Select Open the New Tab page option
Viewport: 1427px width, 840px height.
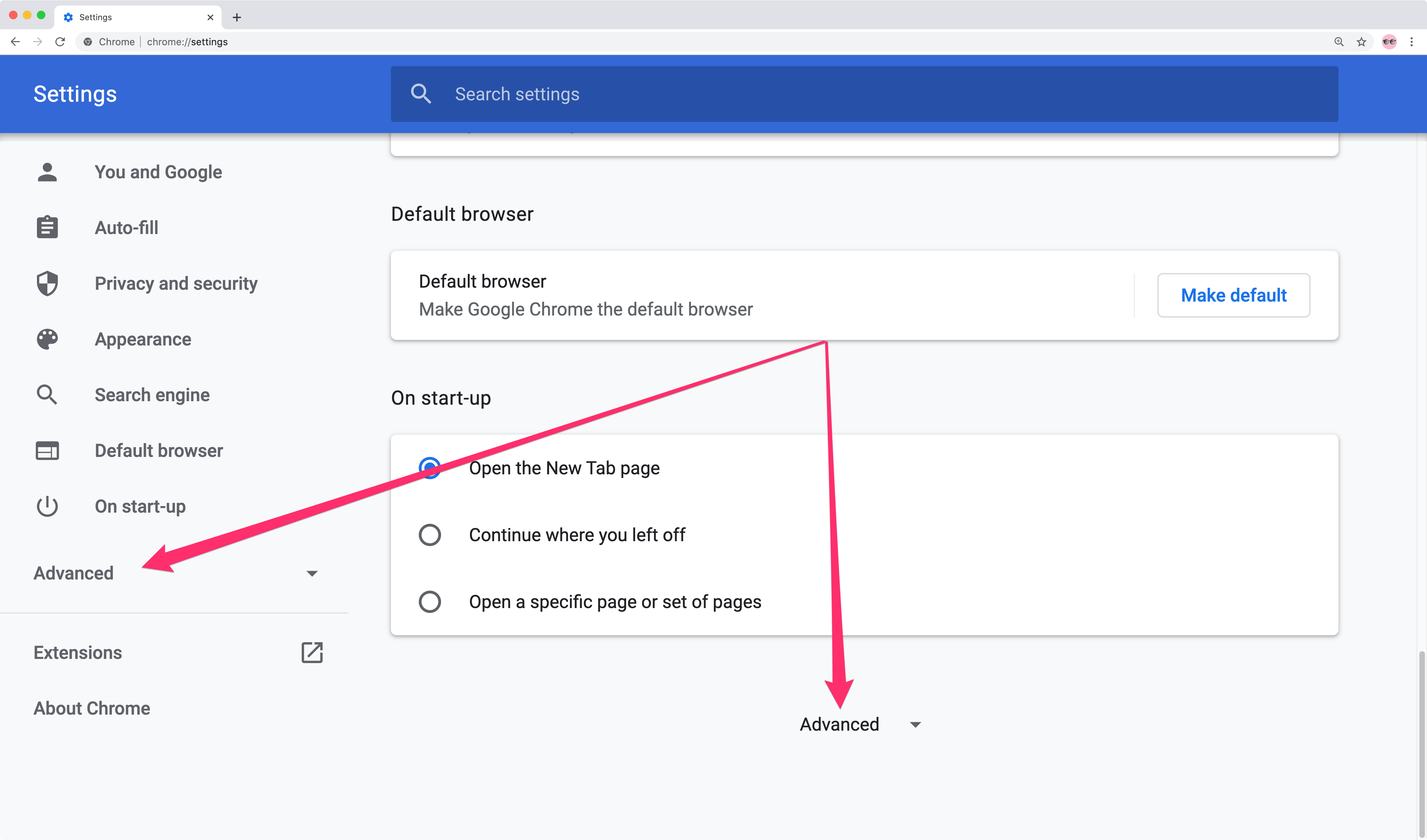click(x=430, y=468)
